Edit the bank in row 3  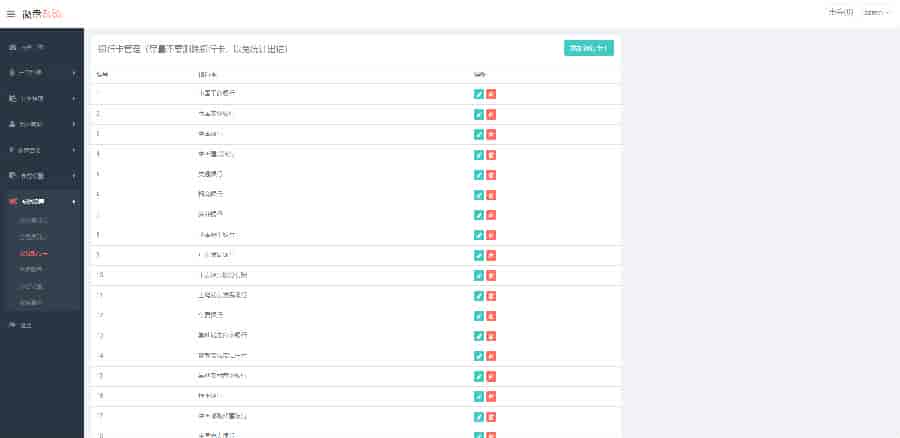[479, 134]
